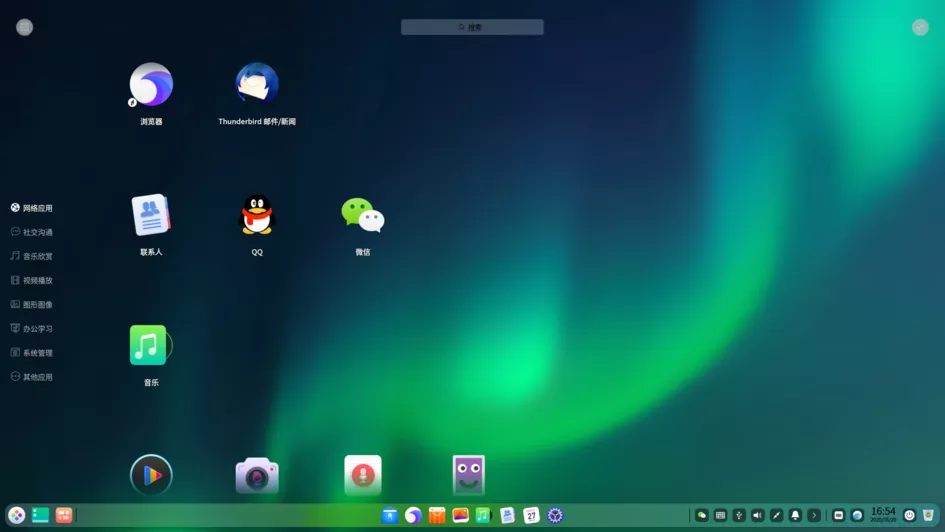Click the USB device tray icon
This screenshot has height=532, width=945.
pyautogui.click(x=739, y=515)
